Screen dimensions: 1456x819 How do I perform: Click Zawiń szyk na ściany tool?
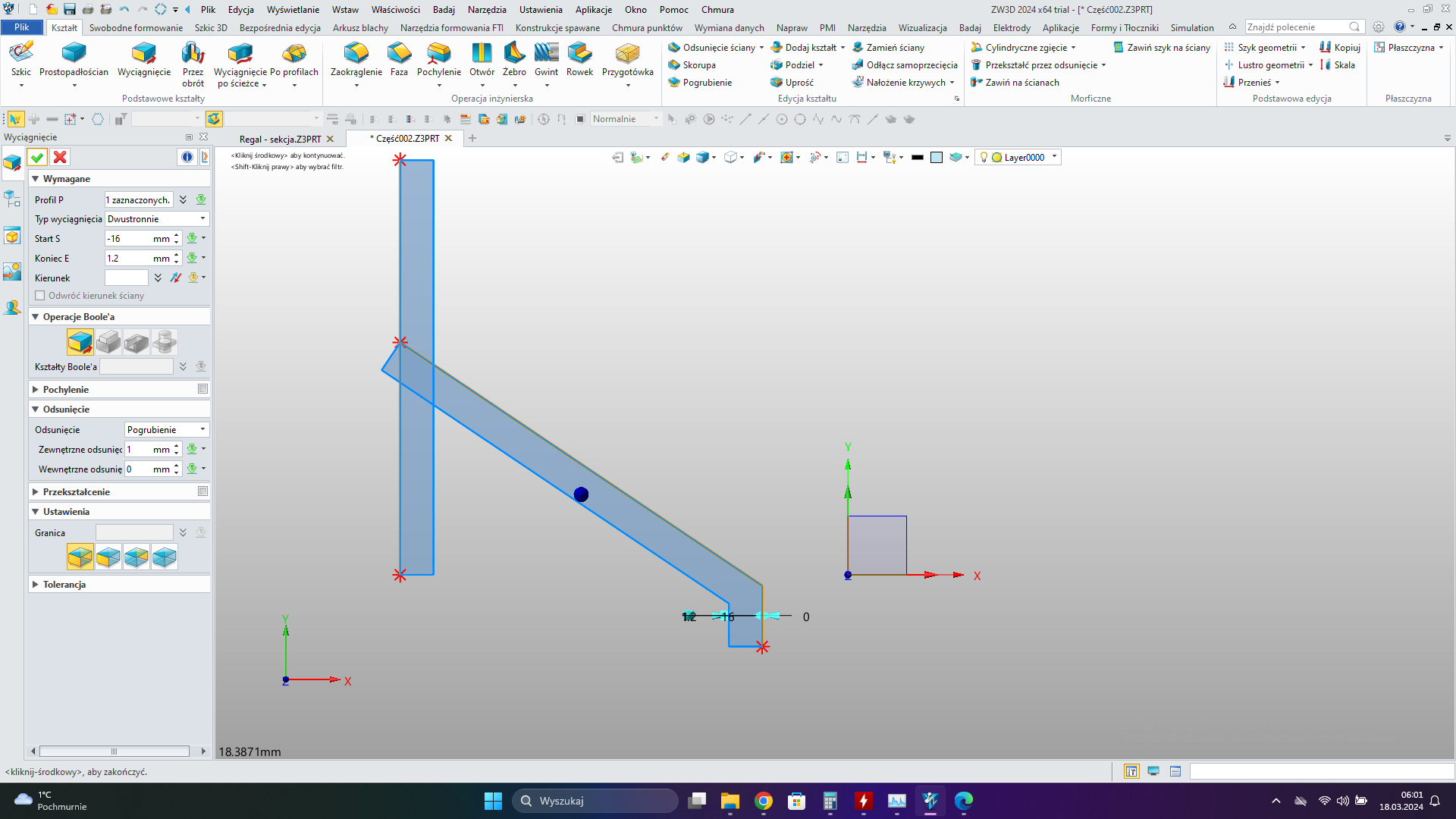point(1161,48)
